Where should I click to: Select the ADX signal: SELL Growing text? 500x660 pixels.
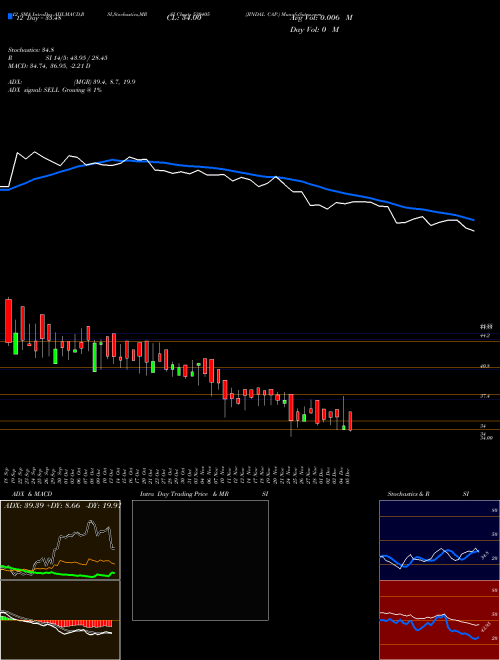click(x=55, y=90)
